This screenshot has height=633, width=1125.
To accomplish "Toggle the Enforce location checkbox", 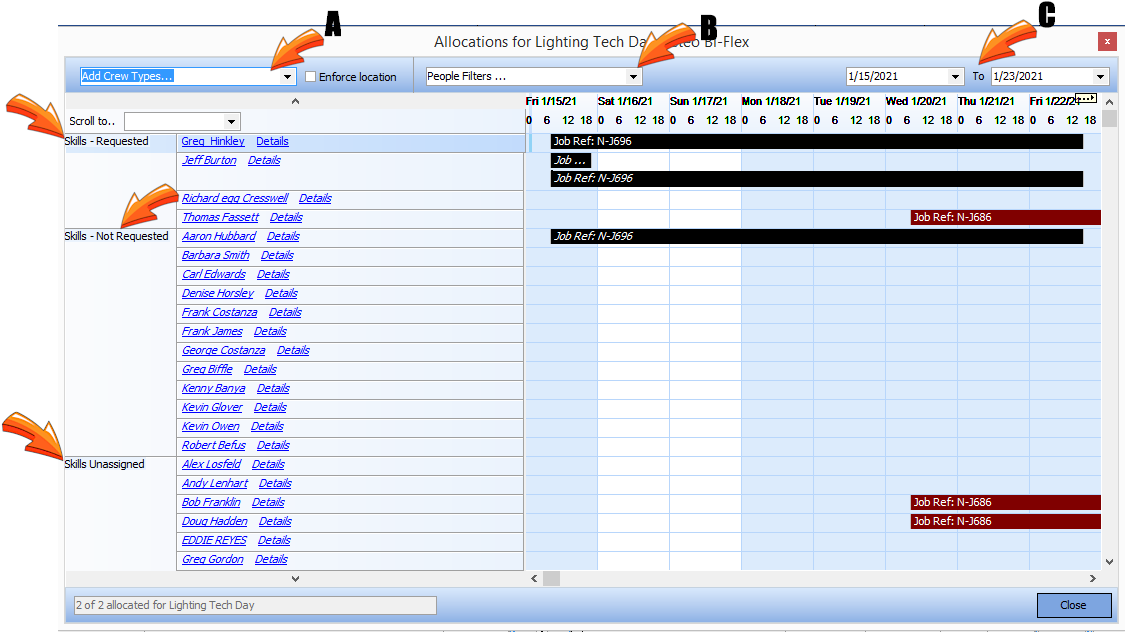I will [x=312, y=77].
